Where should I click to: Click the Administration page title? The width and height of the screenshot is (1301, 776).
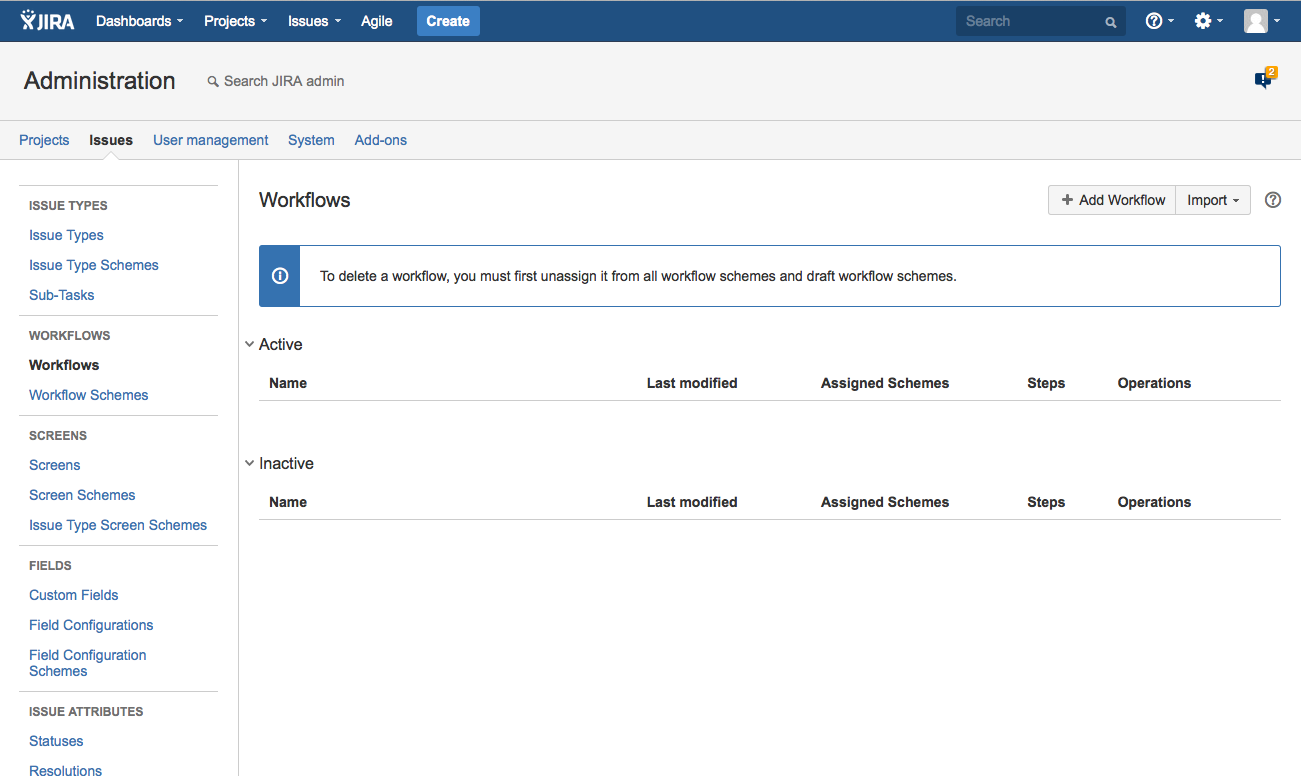click(100, 81)
